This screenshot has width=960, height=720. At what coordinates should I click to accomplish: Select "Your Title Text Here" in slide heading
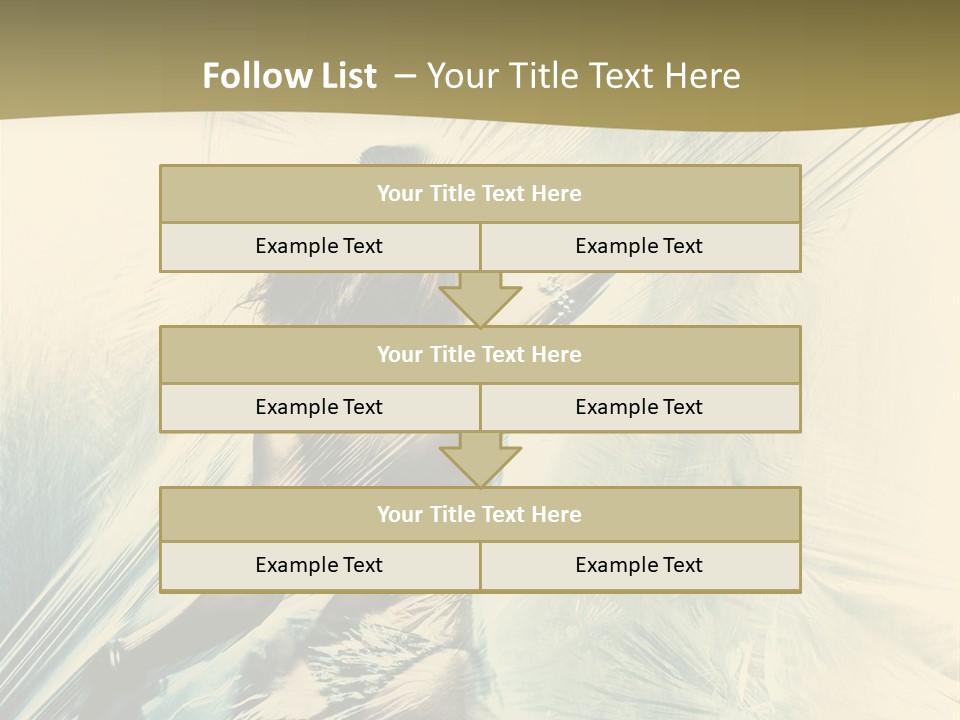(x=583, y=76)
